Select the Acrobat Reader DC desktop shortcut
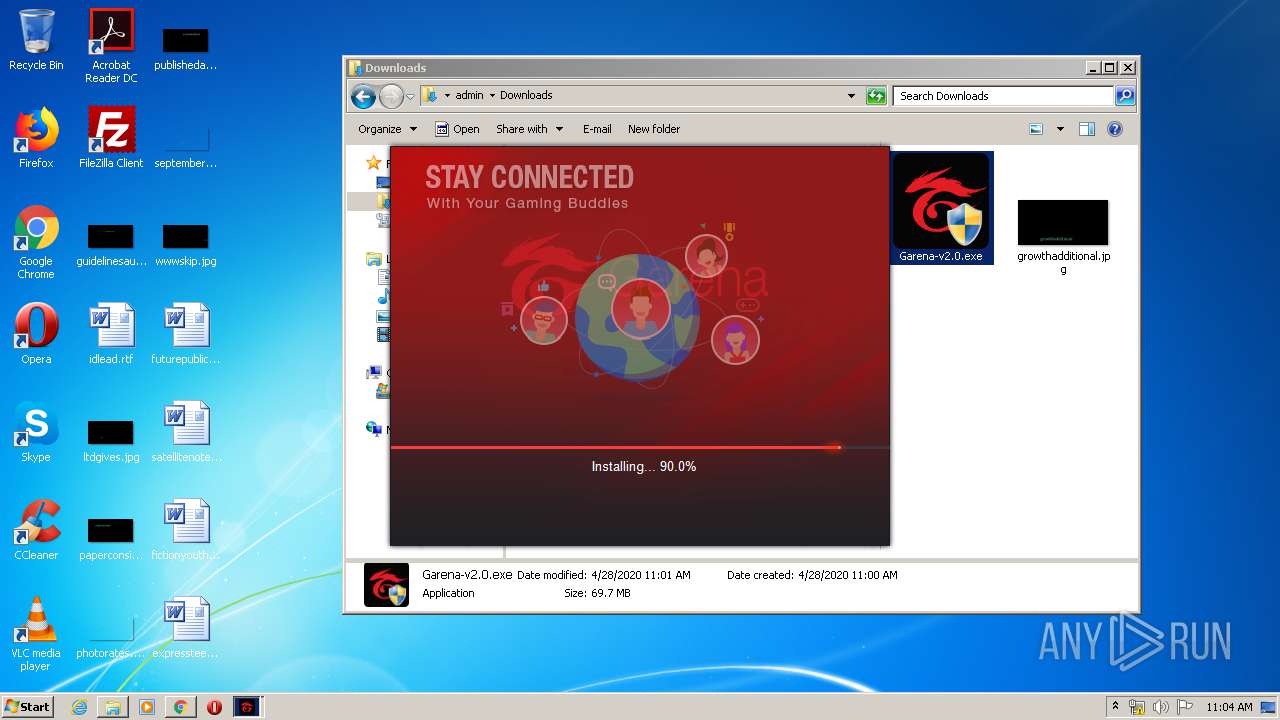This screenshot has width=1280, height=720. [x=111, y=46]
